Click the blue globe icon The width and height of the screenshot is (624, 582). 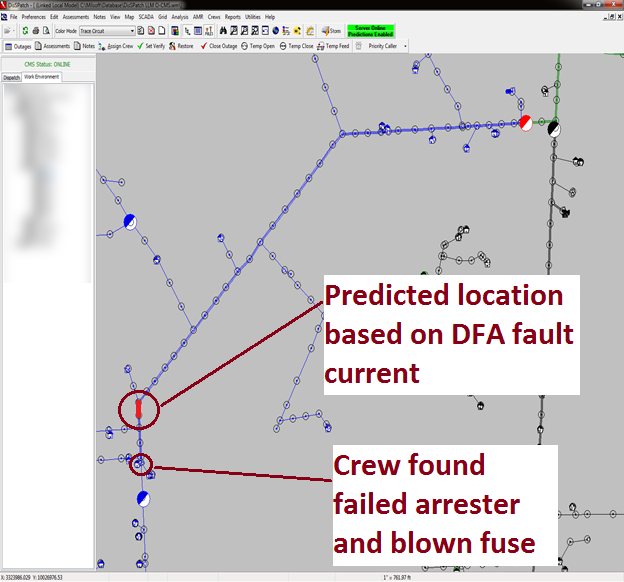(x=276, y=31)
